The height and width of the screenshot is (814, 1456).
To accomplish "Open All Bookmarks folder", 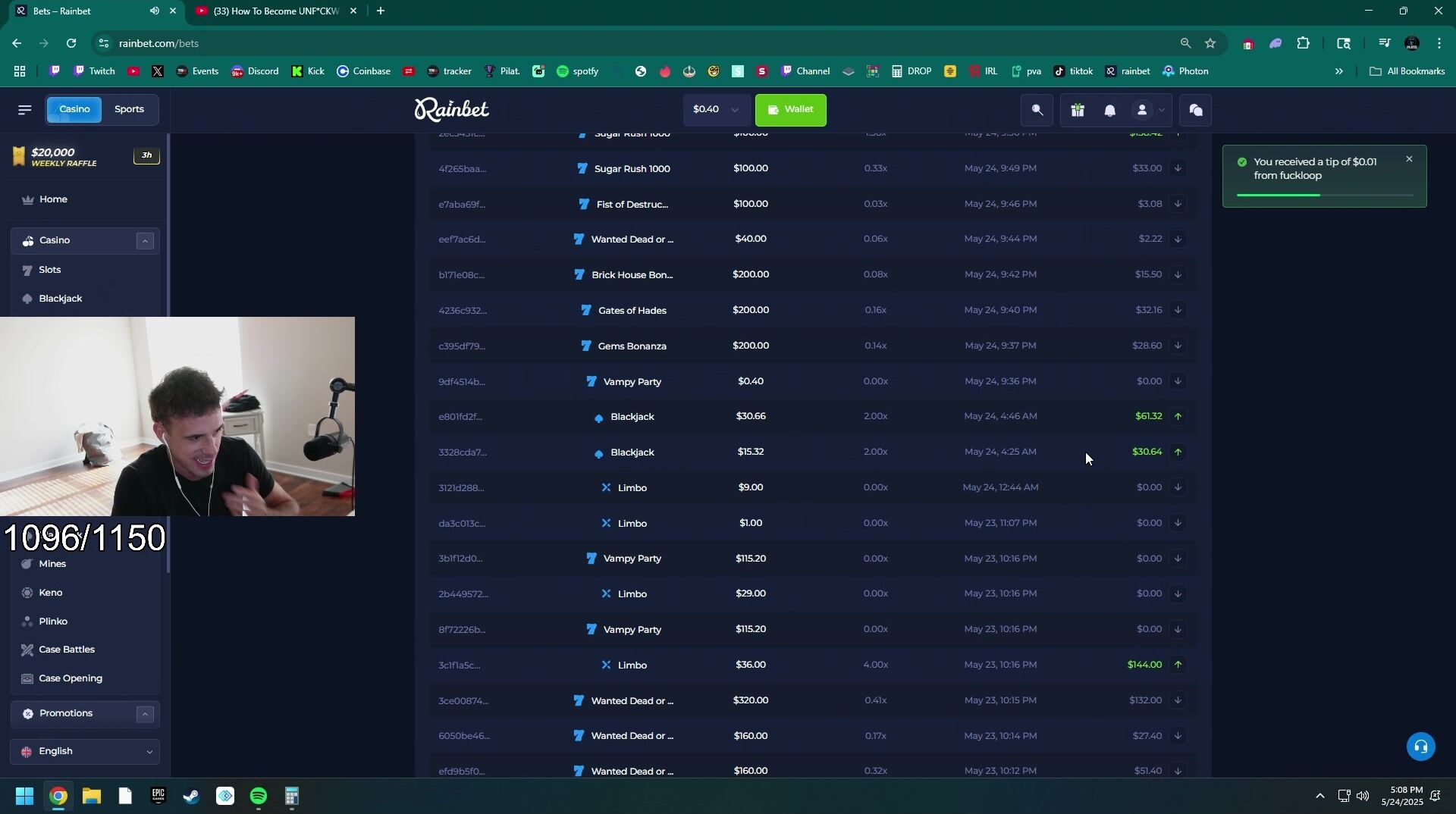I will coord(1407,71).
